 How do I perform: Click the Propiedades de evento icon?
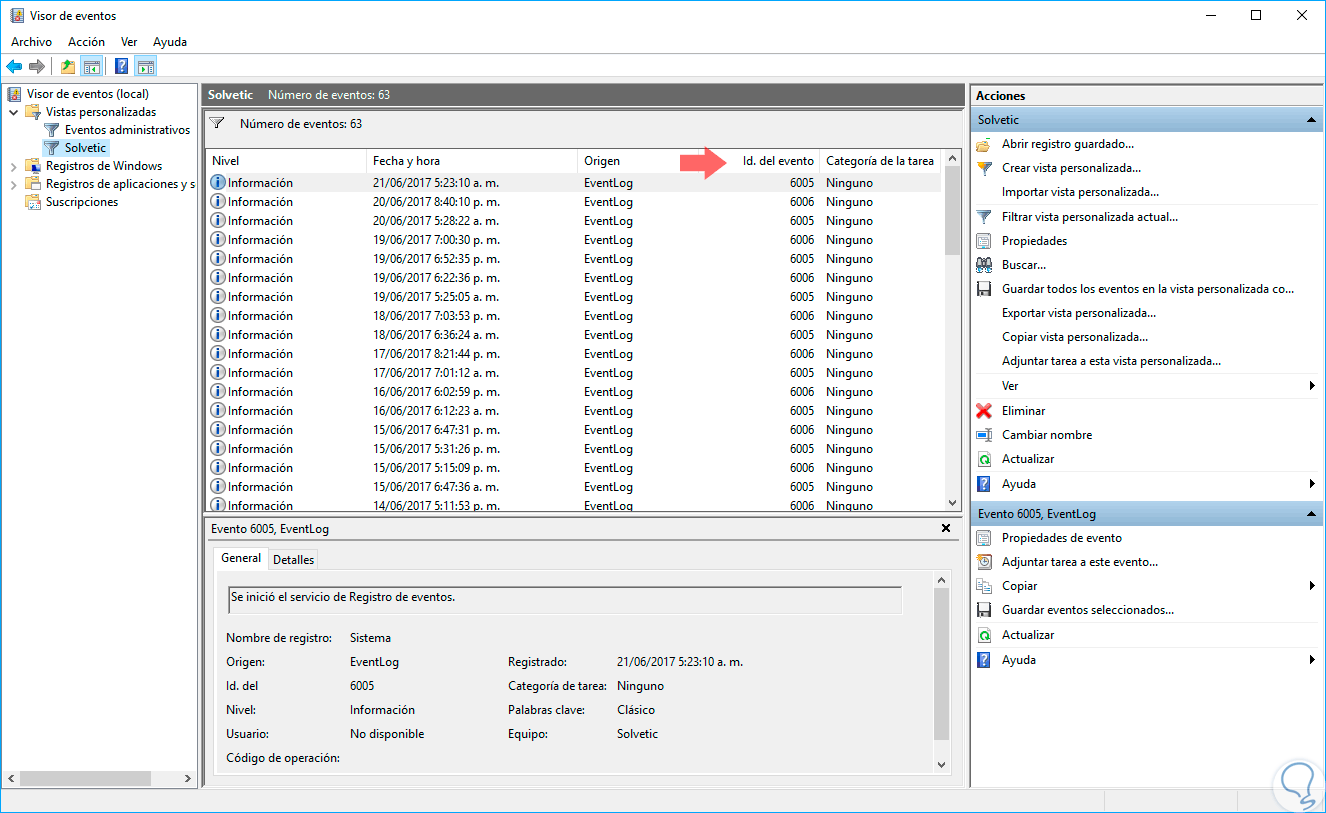[x=984, y=538]
